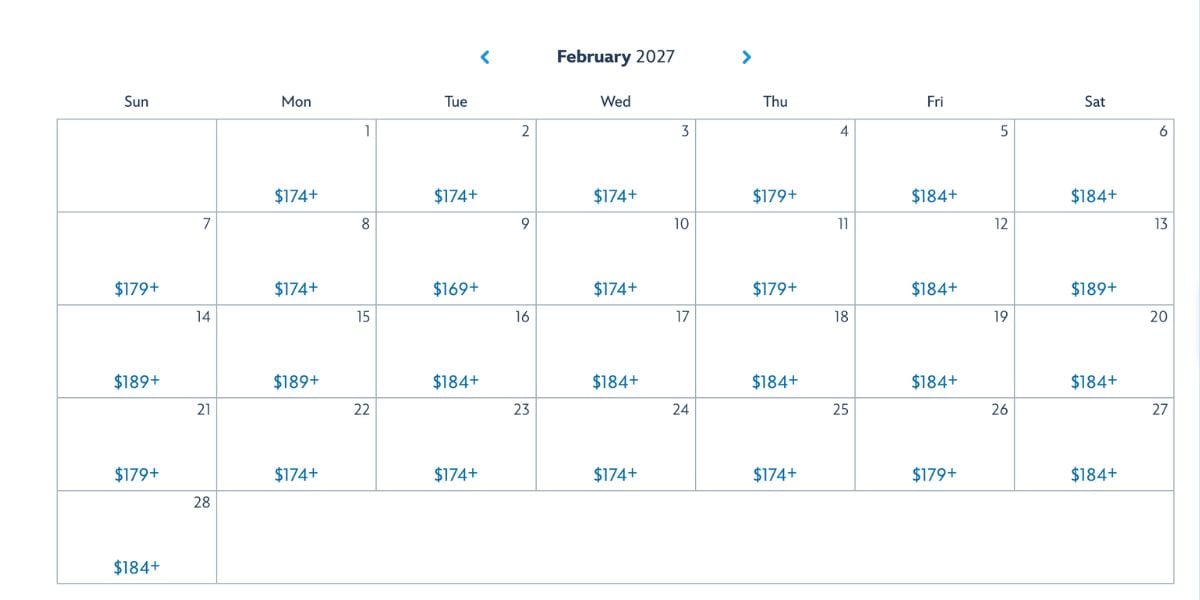
Task: Select February 13 with the $189+ fare
Action: 1095,288
